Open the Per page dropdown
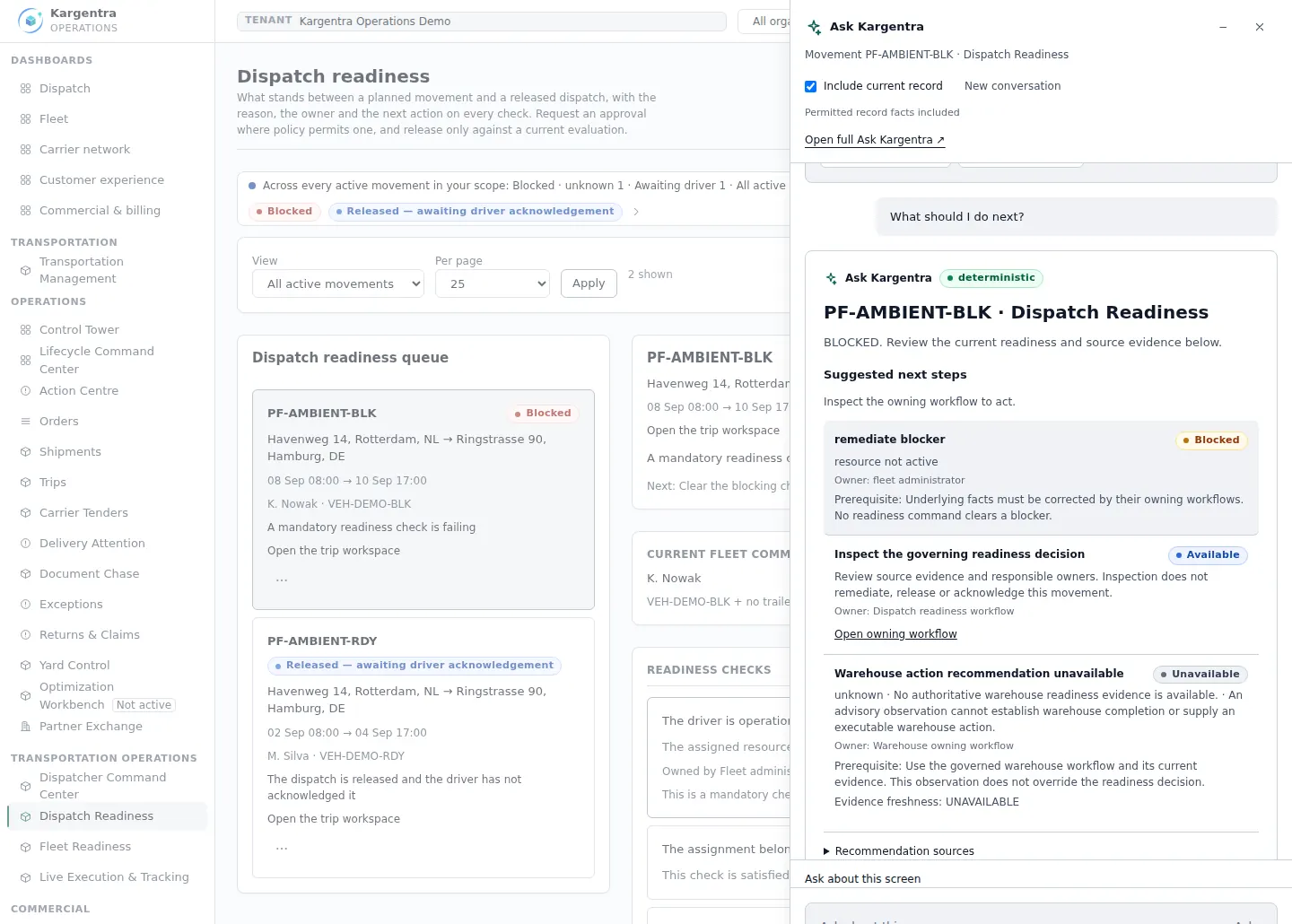This screenshot has height=924, width=1292. click(493, 283)
